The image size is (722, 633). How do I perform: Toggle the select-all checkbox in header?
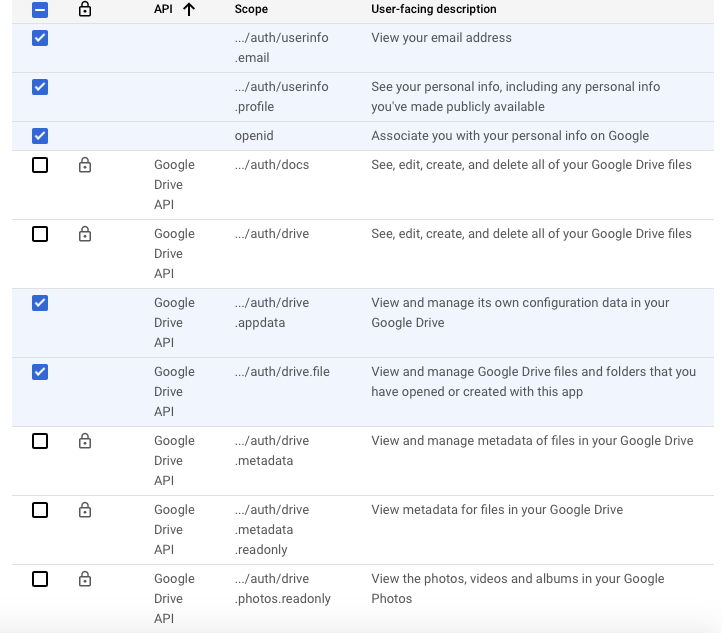[x=40, y=10]
